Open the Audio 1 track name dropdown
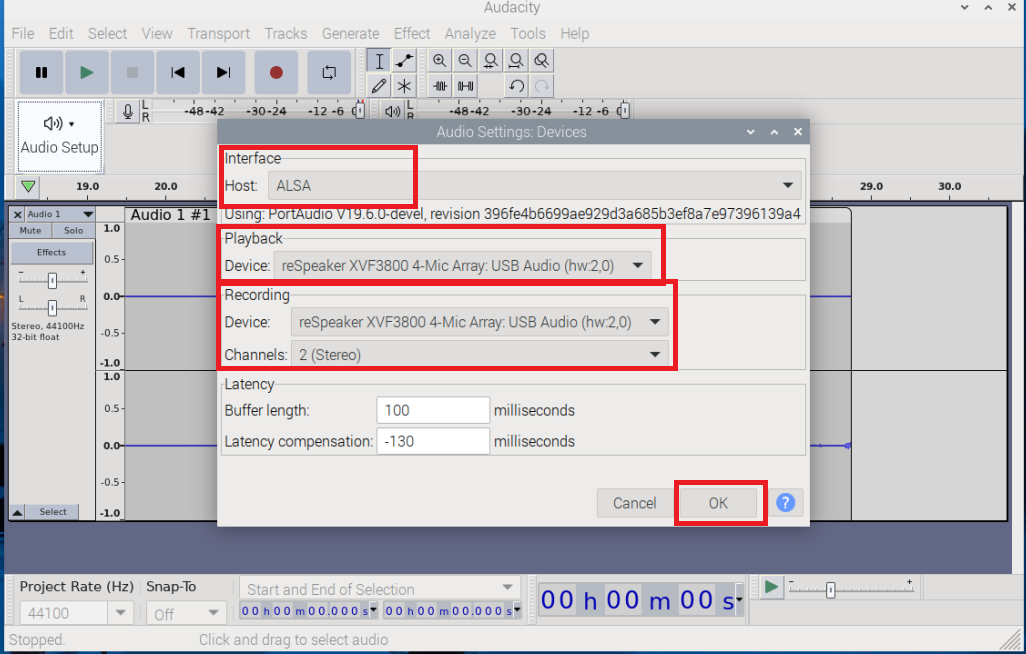Screen dimensions: 1026x654 tap(60, 214)
